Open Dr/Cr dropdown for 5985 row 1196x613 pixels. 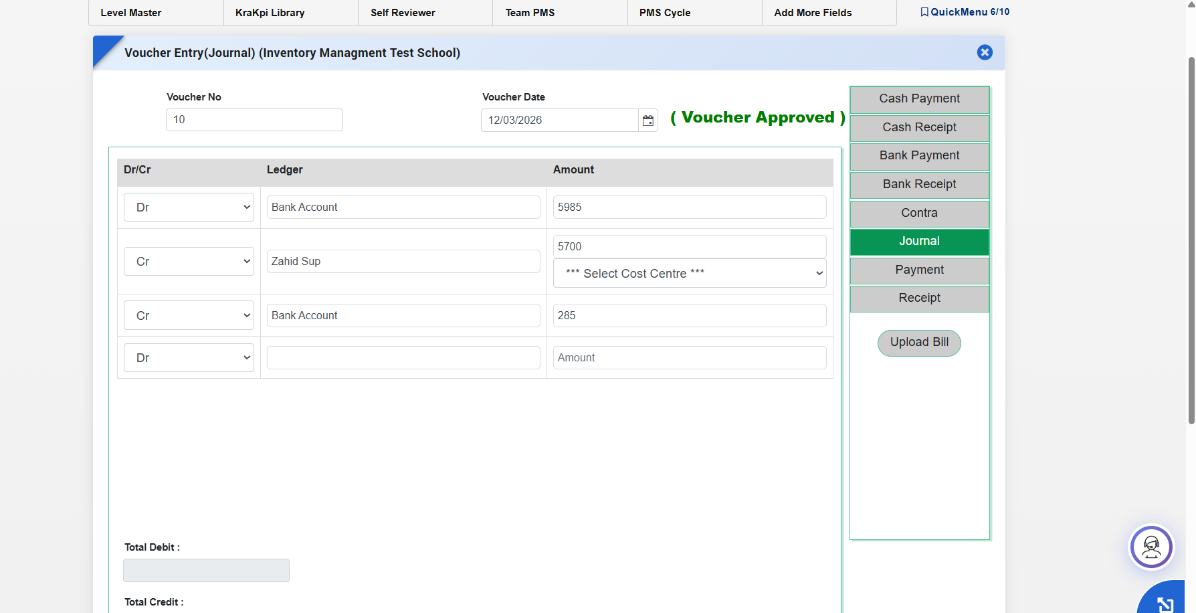click(188, 207)
